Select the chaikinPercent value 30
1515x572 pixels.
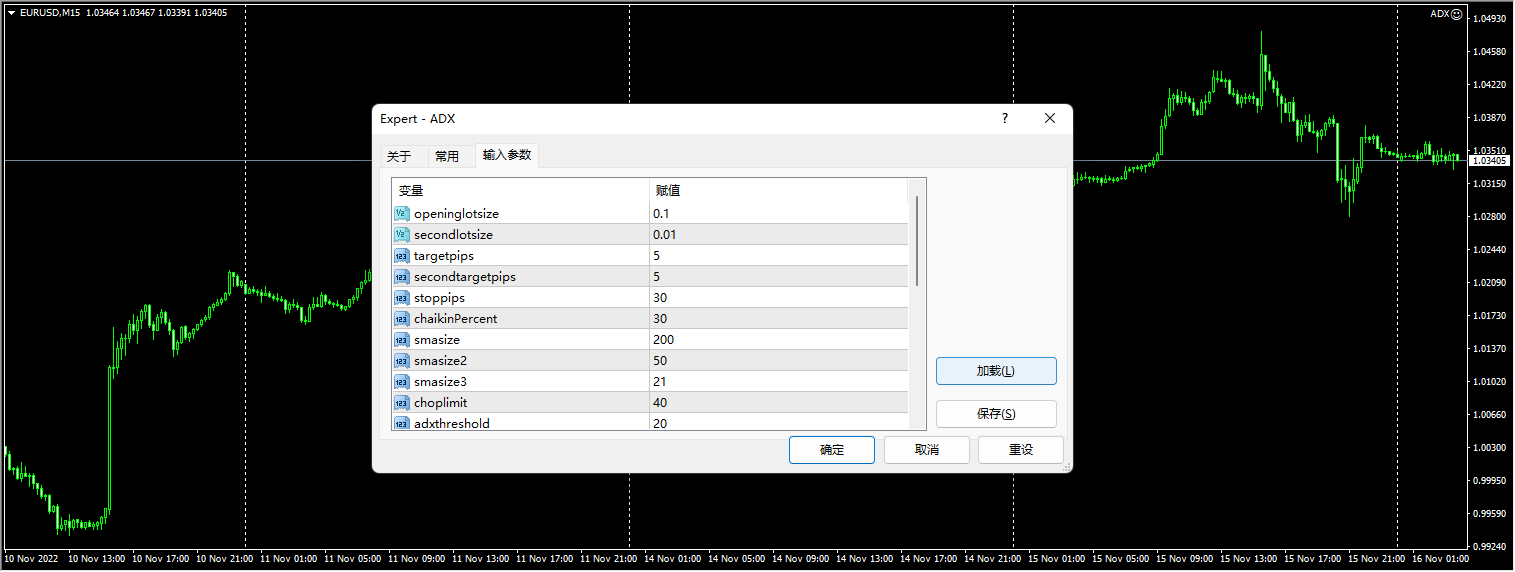tap(779, 319)
